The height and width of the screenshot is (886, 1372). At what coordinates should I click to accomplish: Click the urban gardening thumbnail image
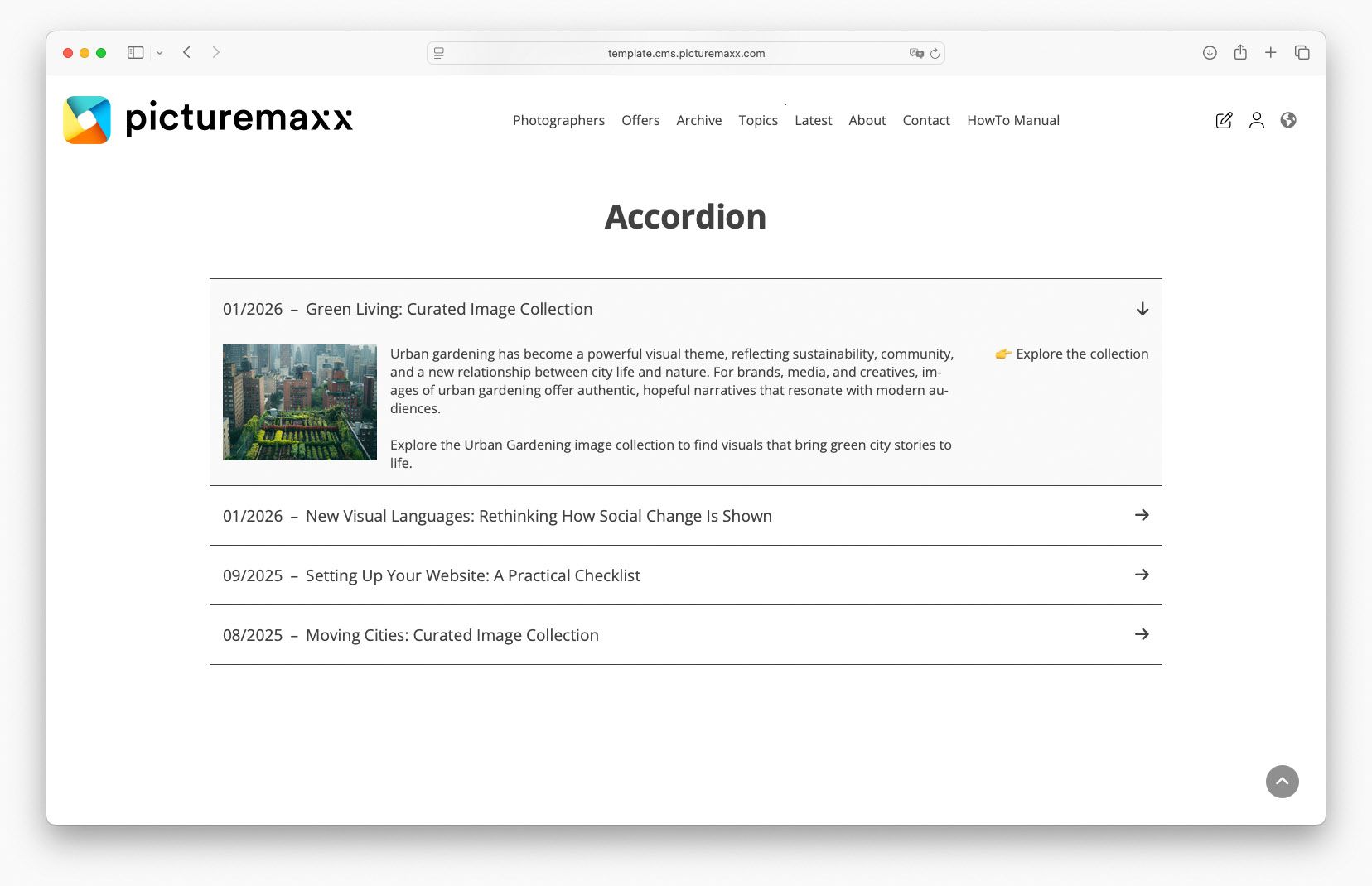(300, 402)
